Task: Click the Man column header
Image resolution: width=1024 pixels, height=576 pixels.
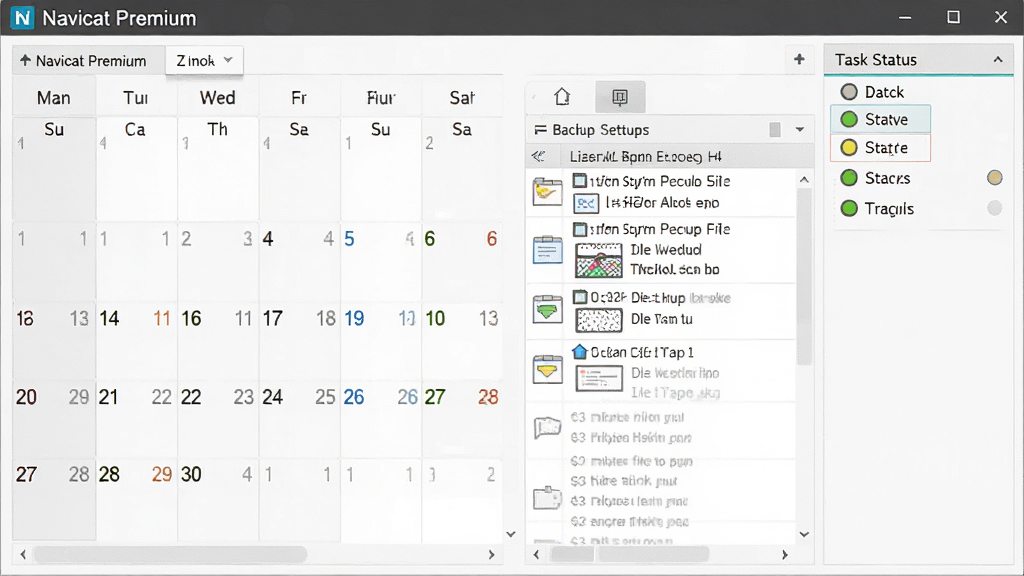Action: pos(54,98)
